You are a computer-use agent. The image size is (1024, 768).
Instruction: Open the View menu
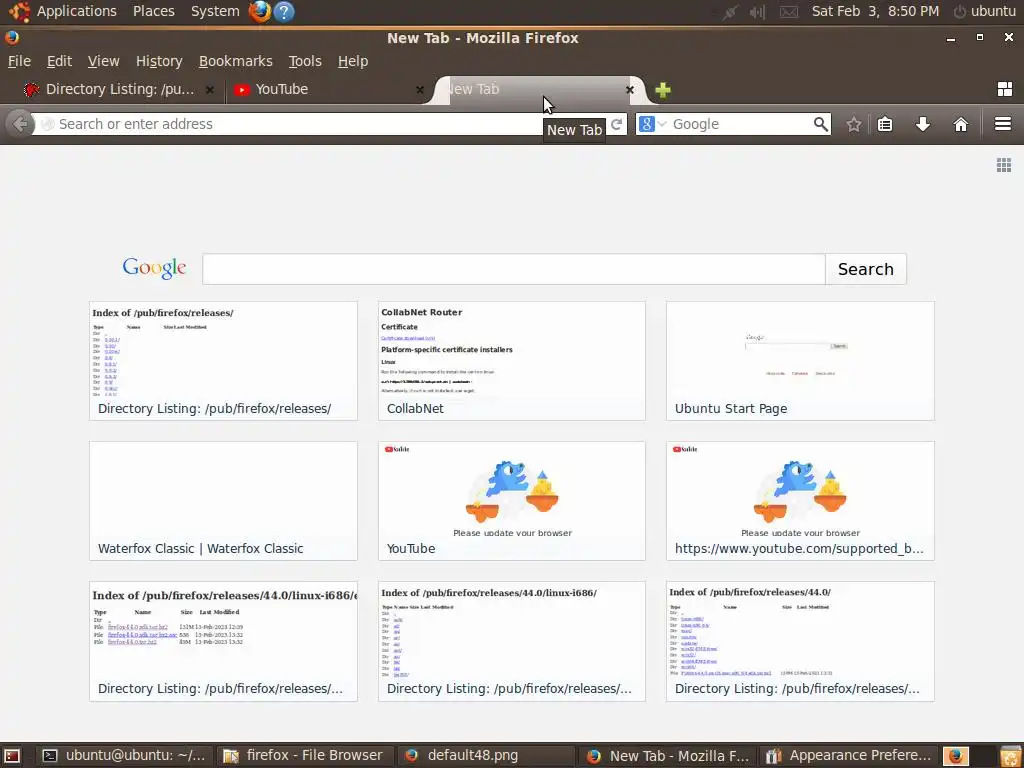pos(103,61)
